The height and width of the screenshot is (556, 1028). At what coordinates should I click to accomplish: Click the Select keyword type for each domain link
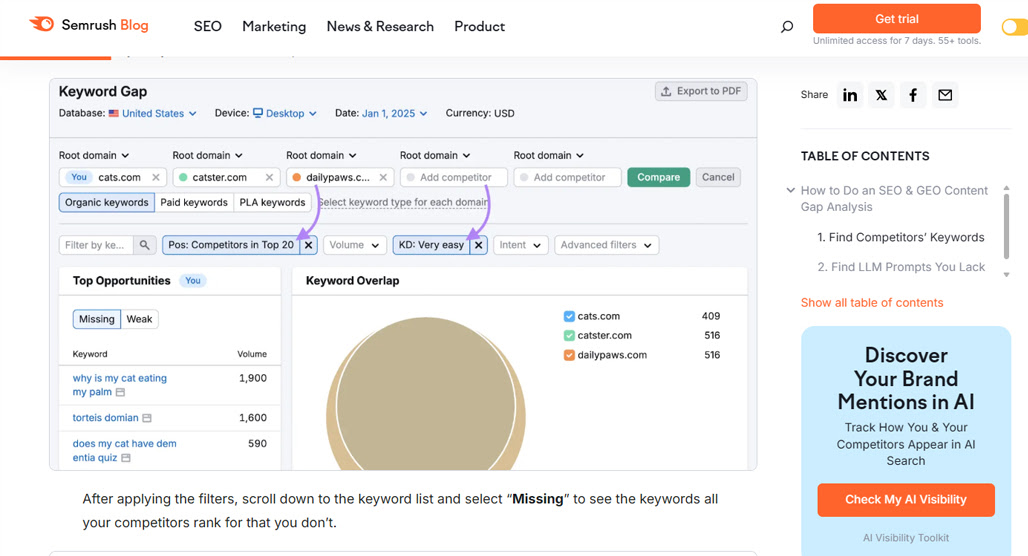point(403,203)
